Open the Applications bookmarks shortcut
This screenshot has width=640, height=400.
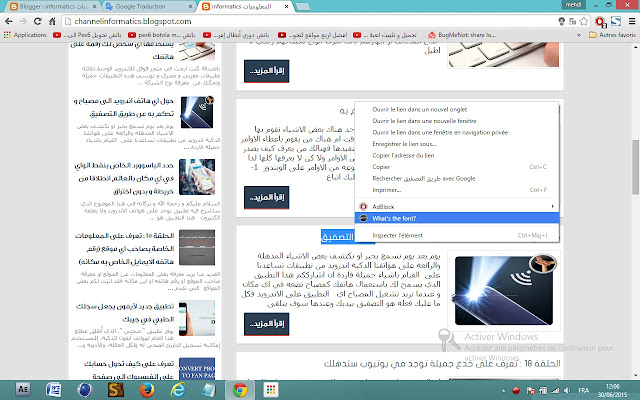(25, 35)
